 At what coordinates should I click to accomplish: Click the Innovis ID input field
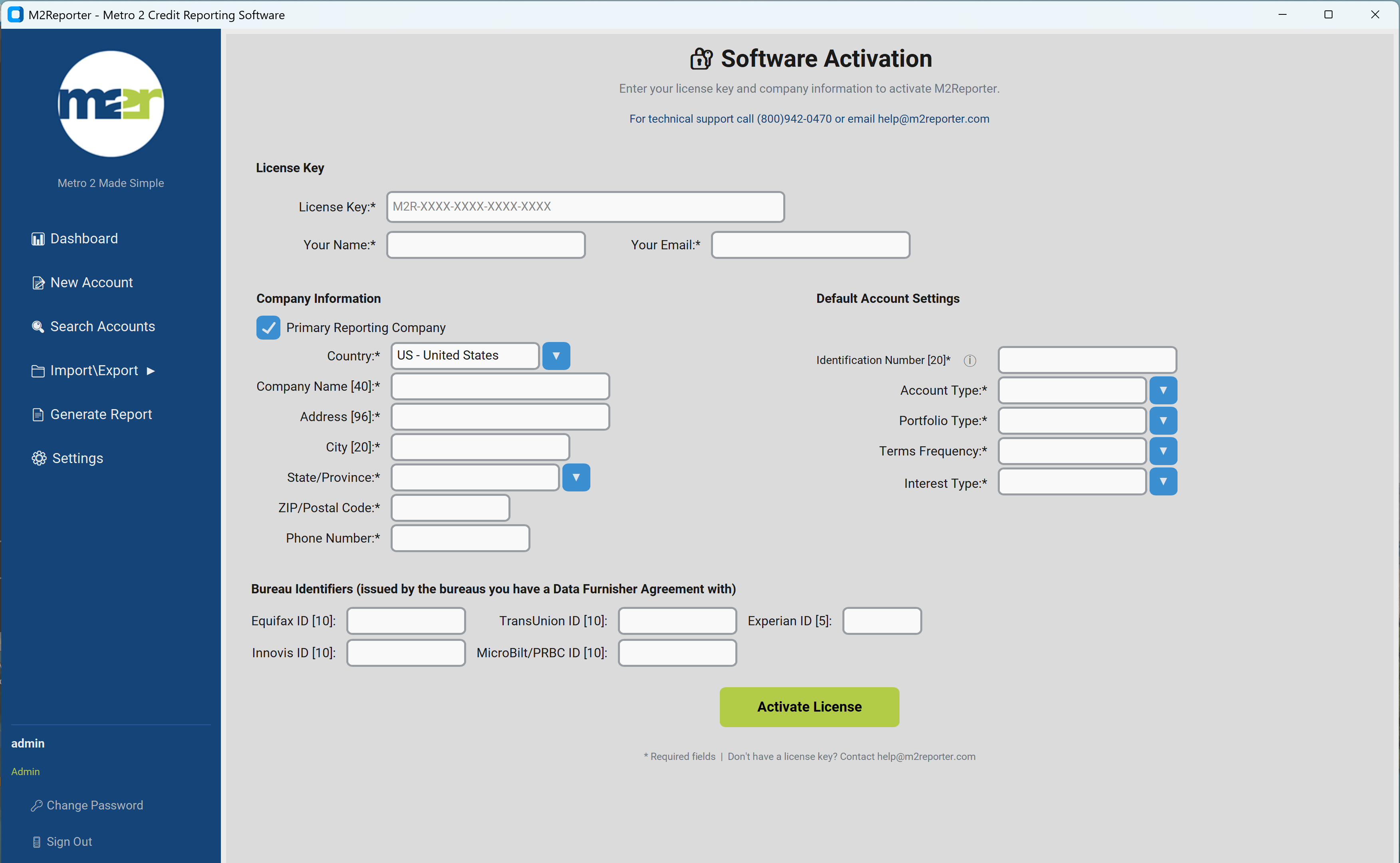(406, 653)
